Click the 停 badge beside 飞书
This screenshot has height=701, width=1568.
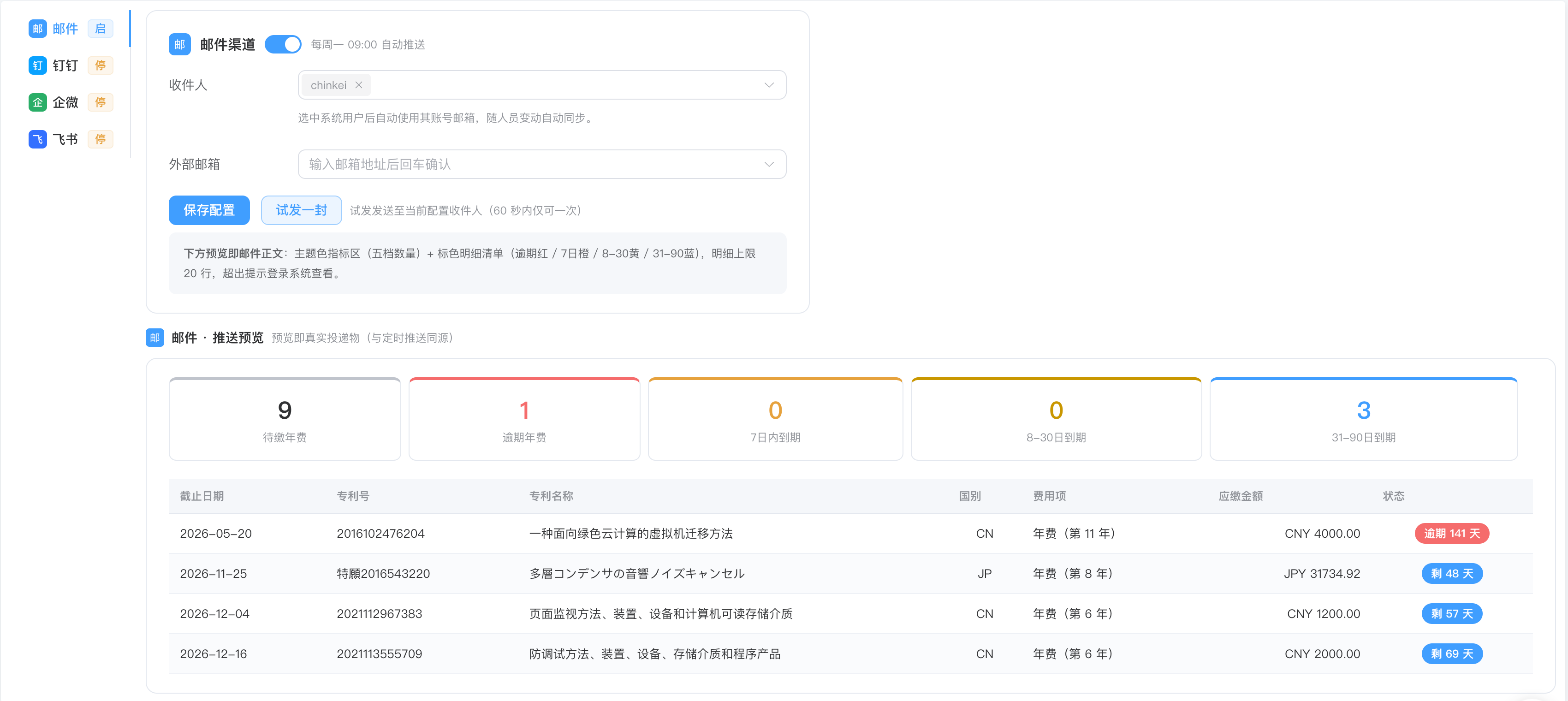pos(101,139)
